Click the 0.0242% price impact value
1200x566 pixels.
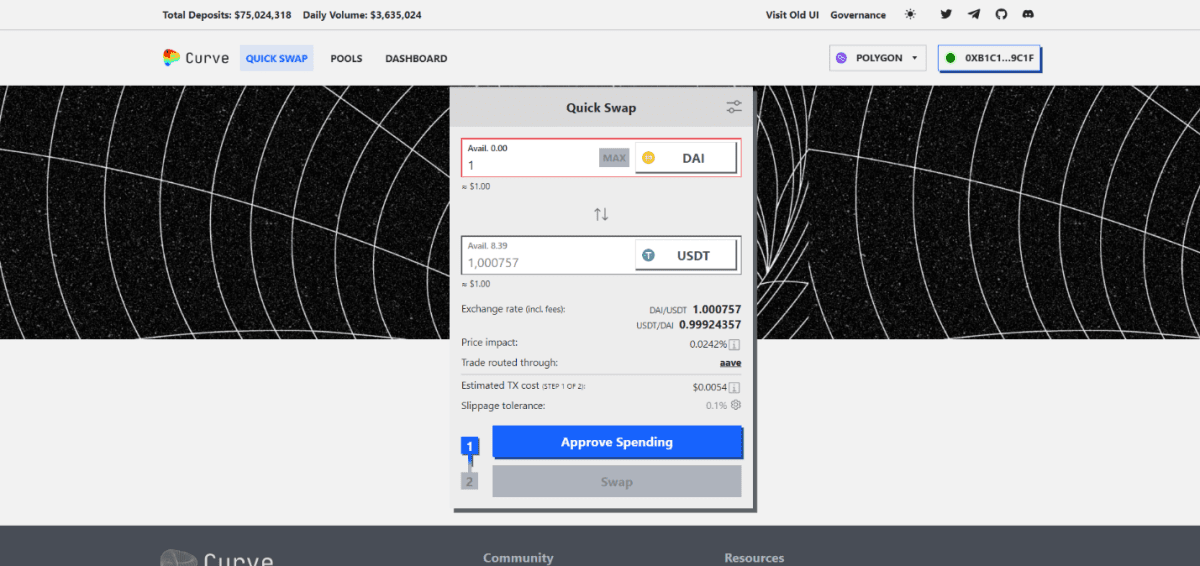[x=708, y=345]
